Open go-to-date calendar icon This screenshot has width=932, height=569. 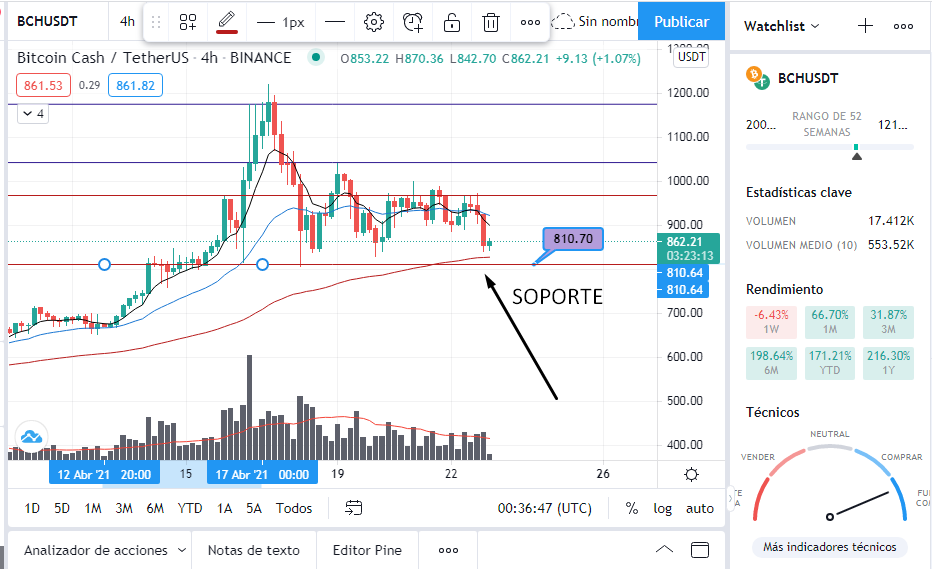point(354,508)
